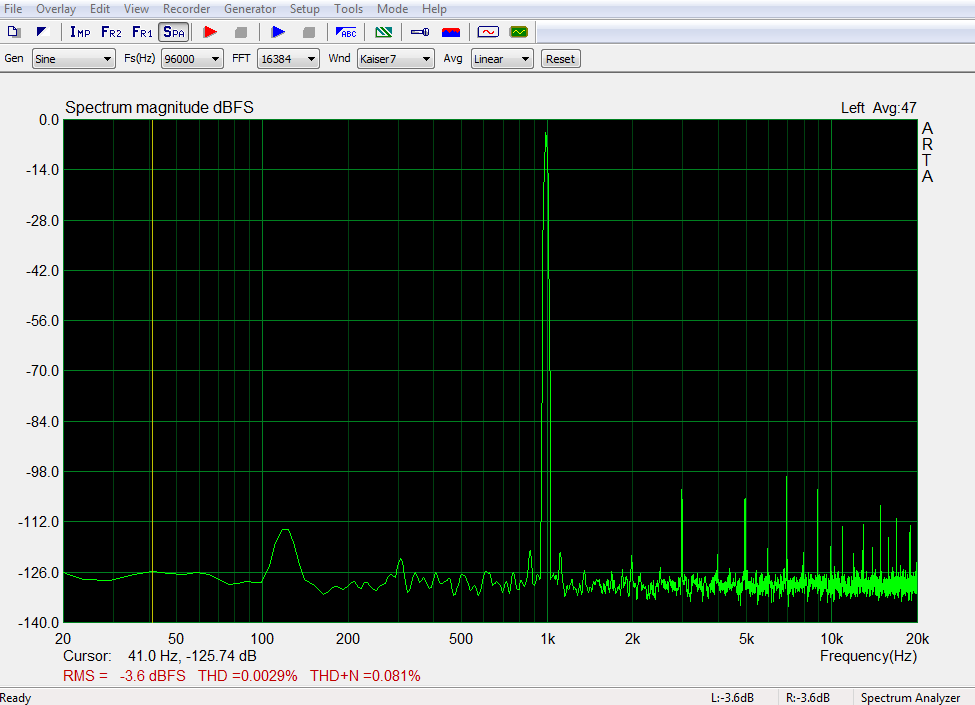The height and width of the screenshot is (705, 975).
Task: Click the 'Spectrum magnitude dBFS' title
Action: click(159, 108)
